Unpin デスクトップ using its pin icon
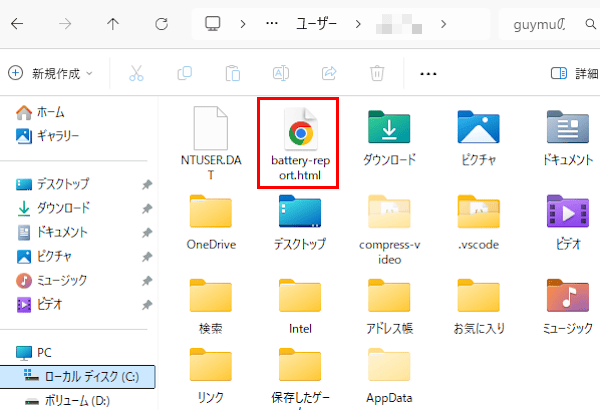The image size is (600, 410). click(147, 185)
